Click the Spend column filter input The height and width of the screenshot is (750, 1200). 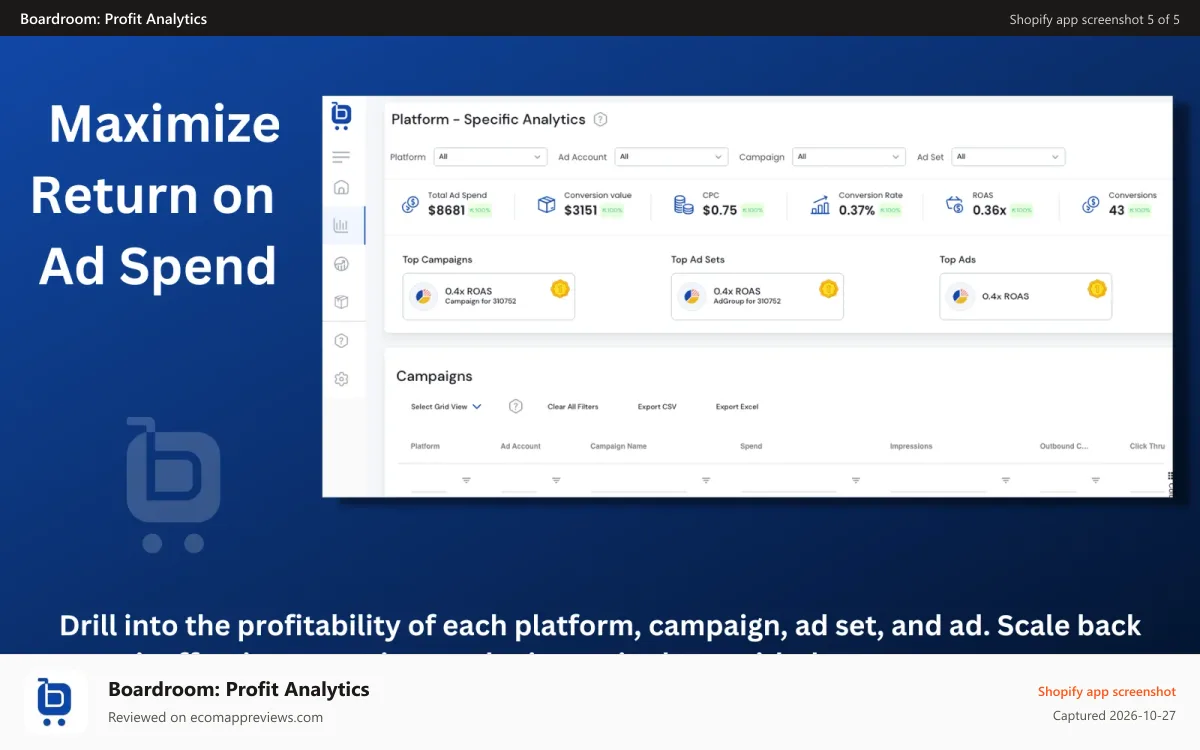tap(788, 482)
